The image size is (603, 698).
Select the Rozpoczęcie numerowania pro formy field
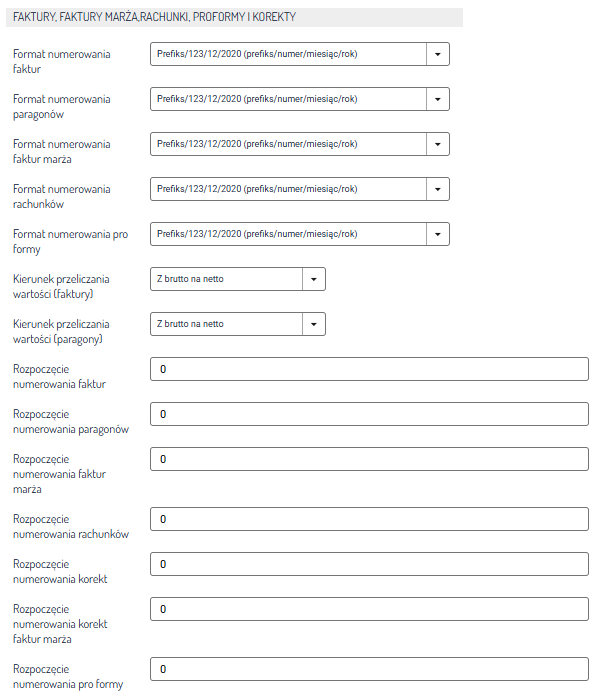click(369, 669)
